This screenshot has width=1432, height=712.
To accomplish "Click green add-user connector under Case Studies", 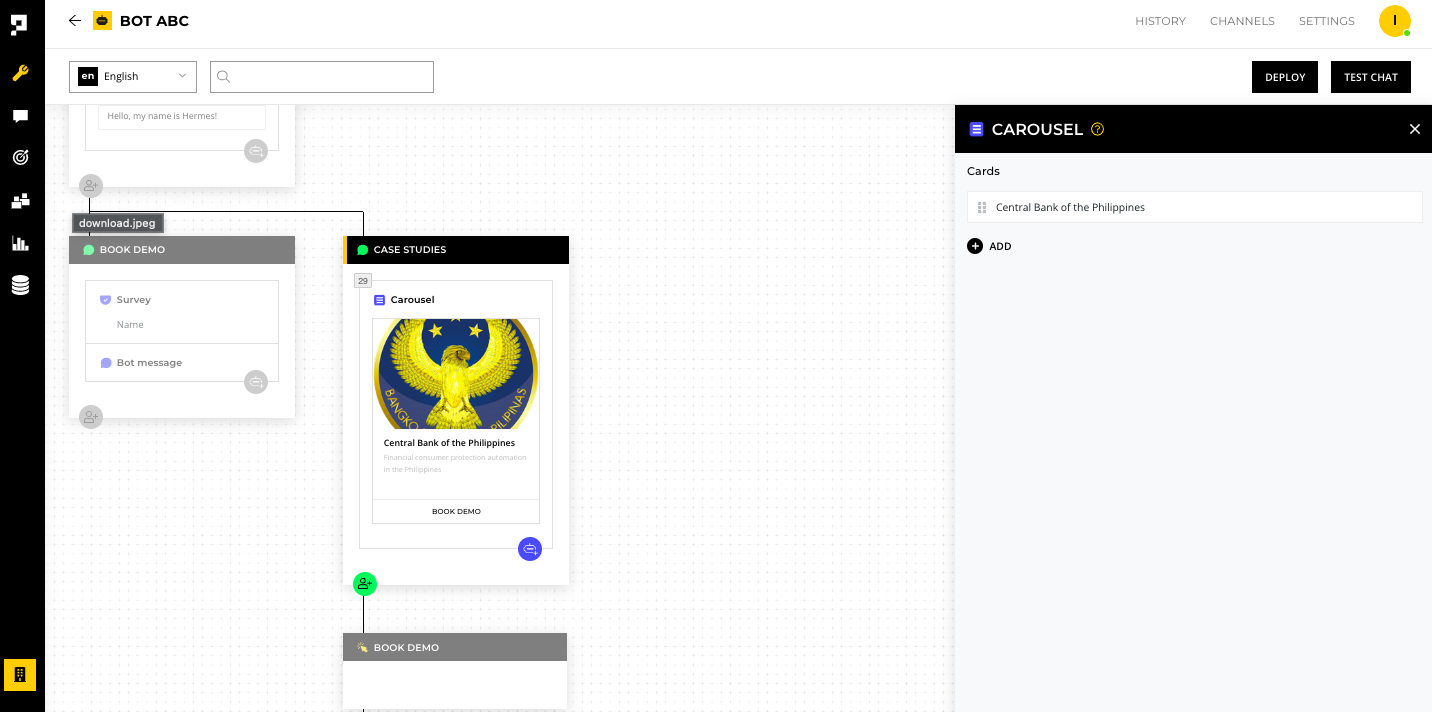I will 365,584.
